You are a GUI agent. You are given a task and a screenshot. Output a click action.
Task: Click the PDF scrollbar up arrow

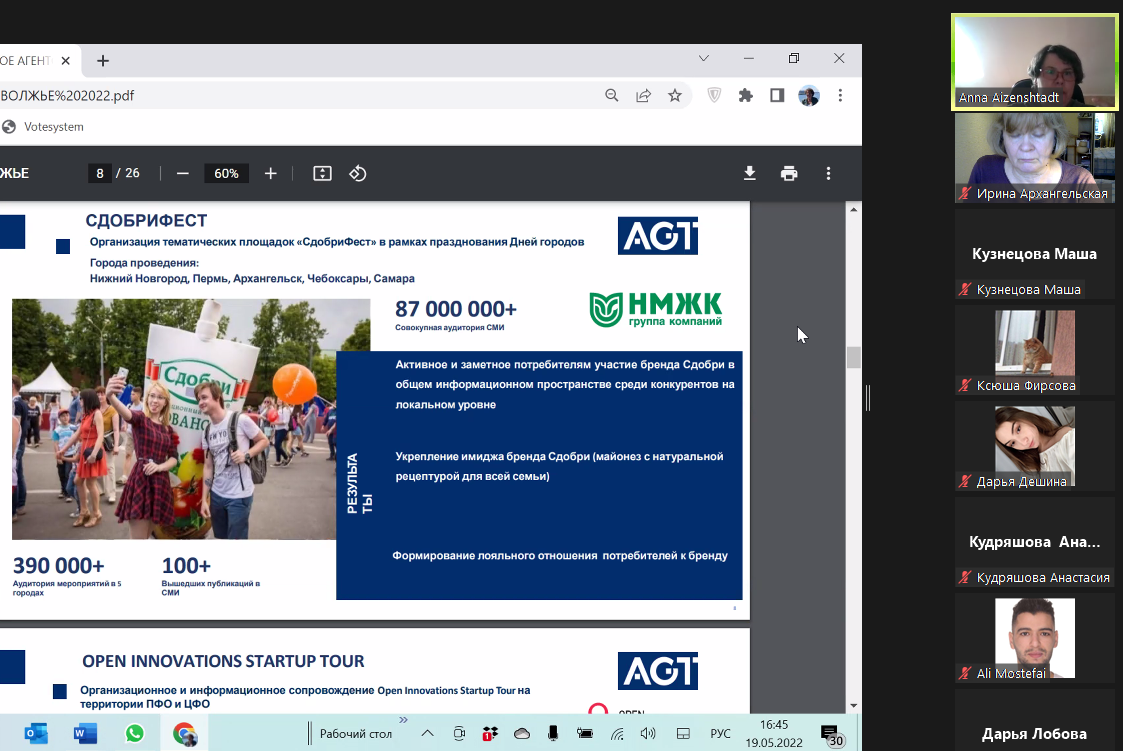[x=853, y=210]
